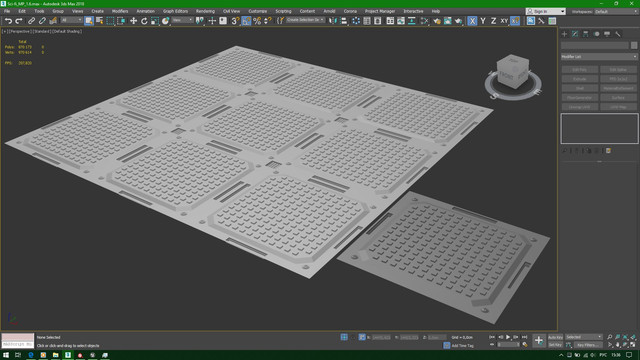This screenshot has height=360, width=640.
Task: Click the Mirror tool icon
Action: click(x=333, y=21)
